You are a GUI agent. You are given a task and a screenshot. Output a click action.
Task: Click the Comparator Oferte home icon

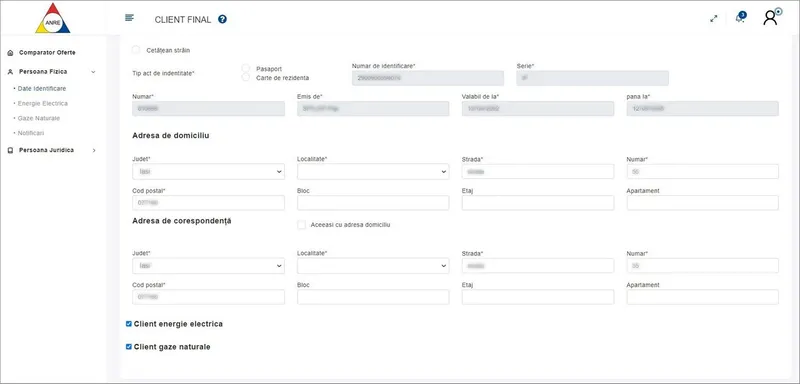(x=10, y=53)
